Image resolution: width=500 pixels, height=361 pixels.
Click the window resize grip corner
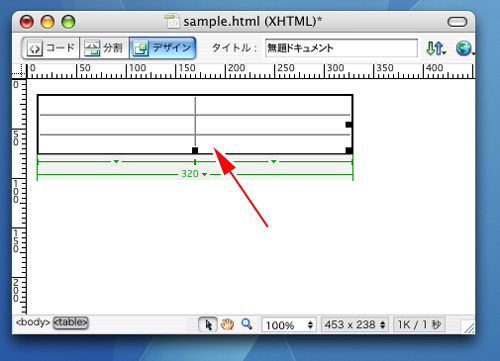[468, 327]
